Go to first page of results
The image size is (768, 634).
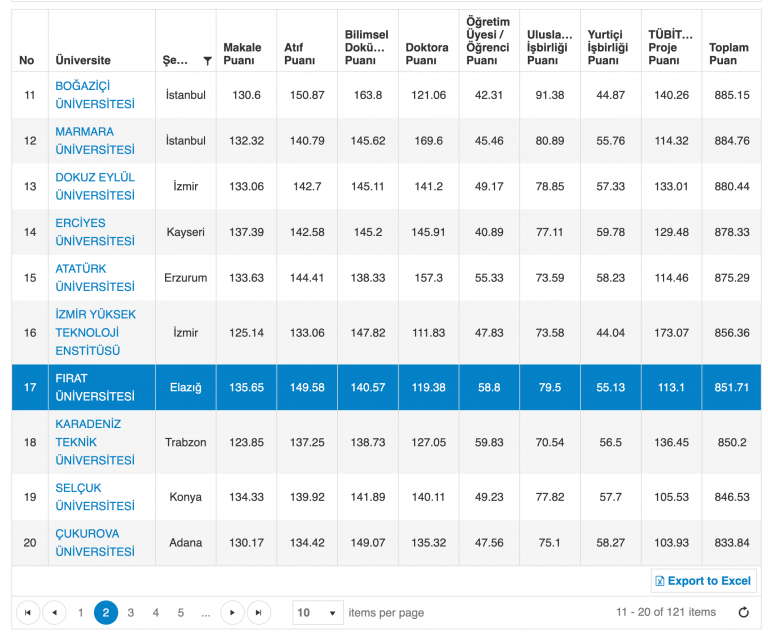(x=28, y=612)
